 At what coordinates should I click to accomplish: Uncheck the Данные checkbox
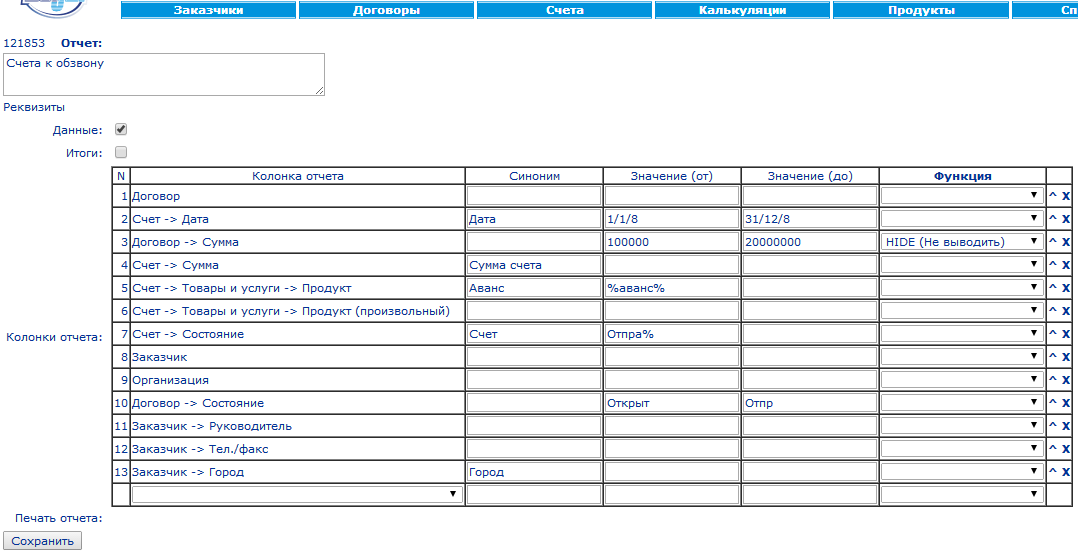(x=121, y=129)
